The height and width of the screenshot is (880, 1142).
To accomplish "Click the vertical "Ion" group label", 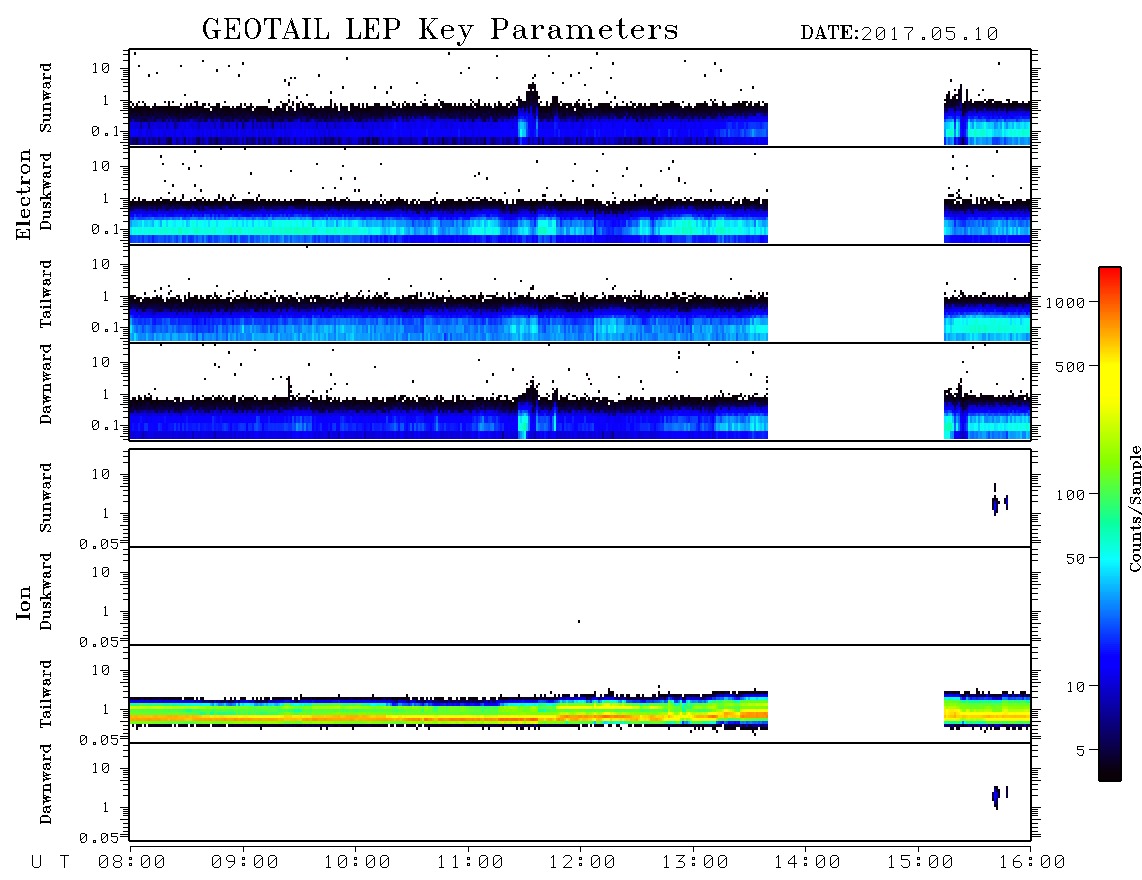I will (23, 602).
